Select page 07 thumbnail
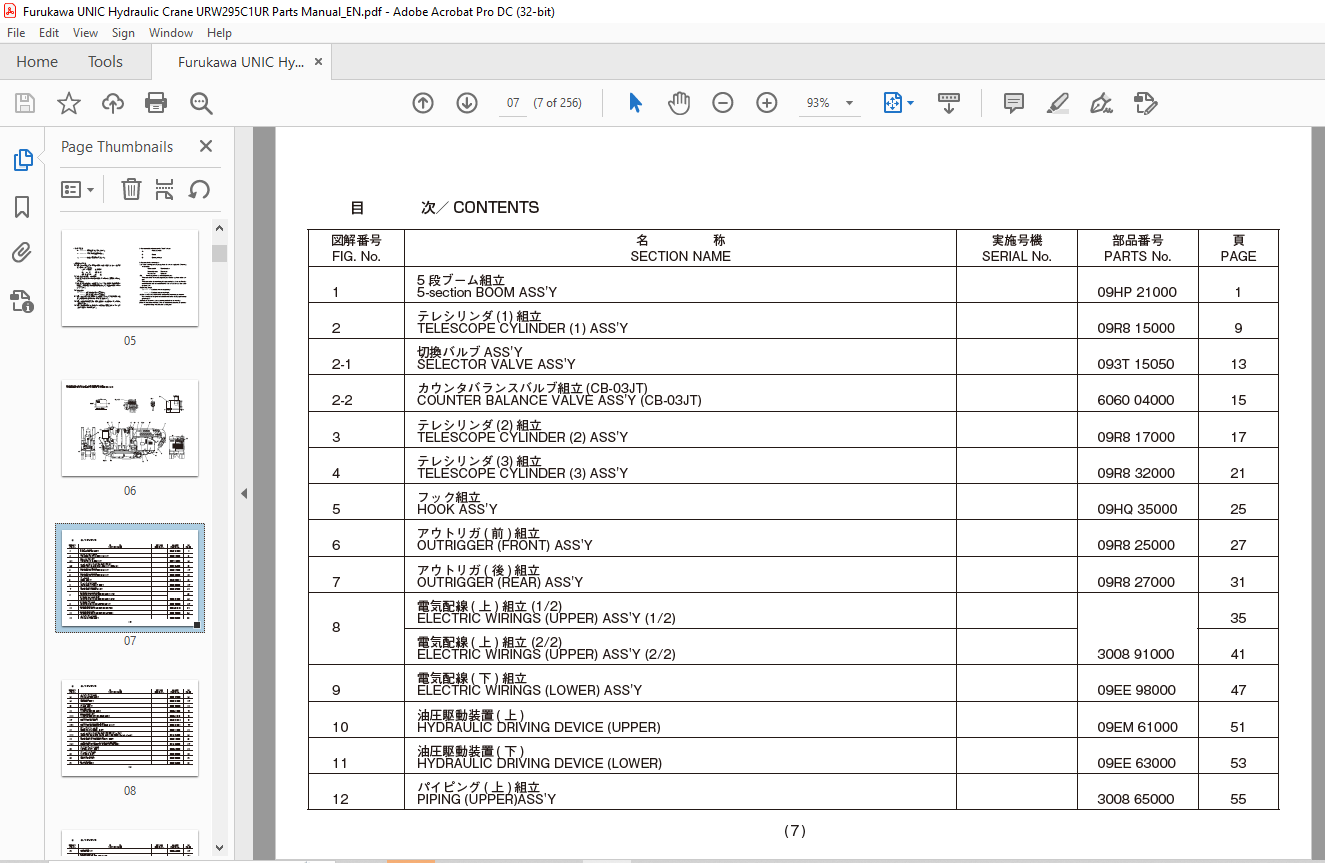Viewport: 1325px width, 863px height. pyautogui.click(x=130, y=578)
